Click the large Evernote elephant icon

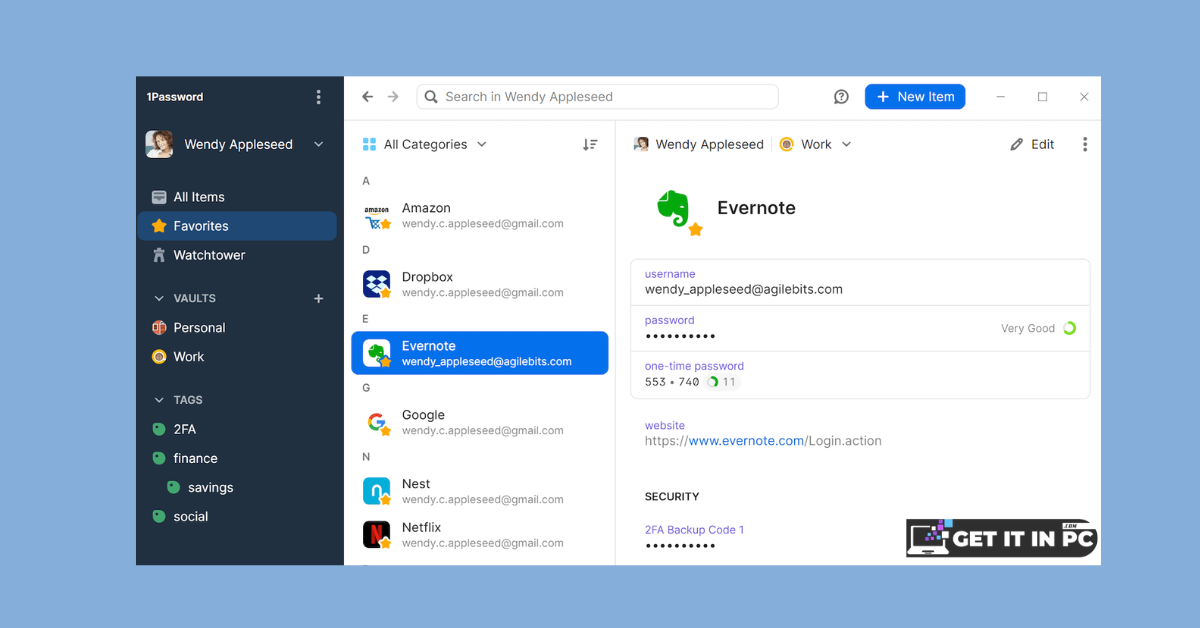(675, 208)
